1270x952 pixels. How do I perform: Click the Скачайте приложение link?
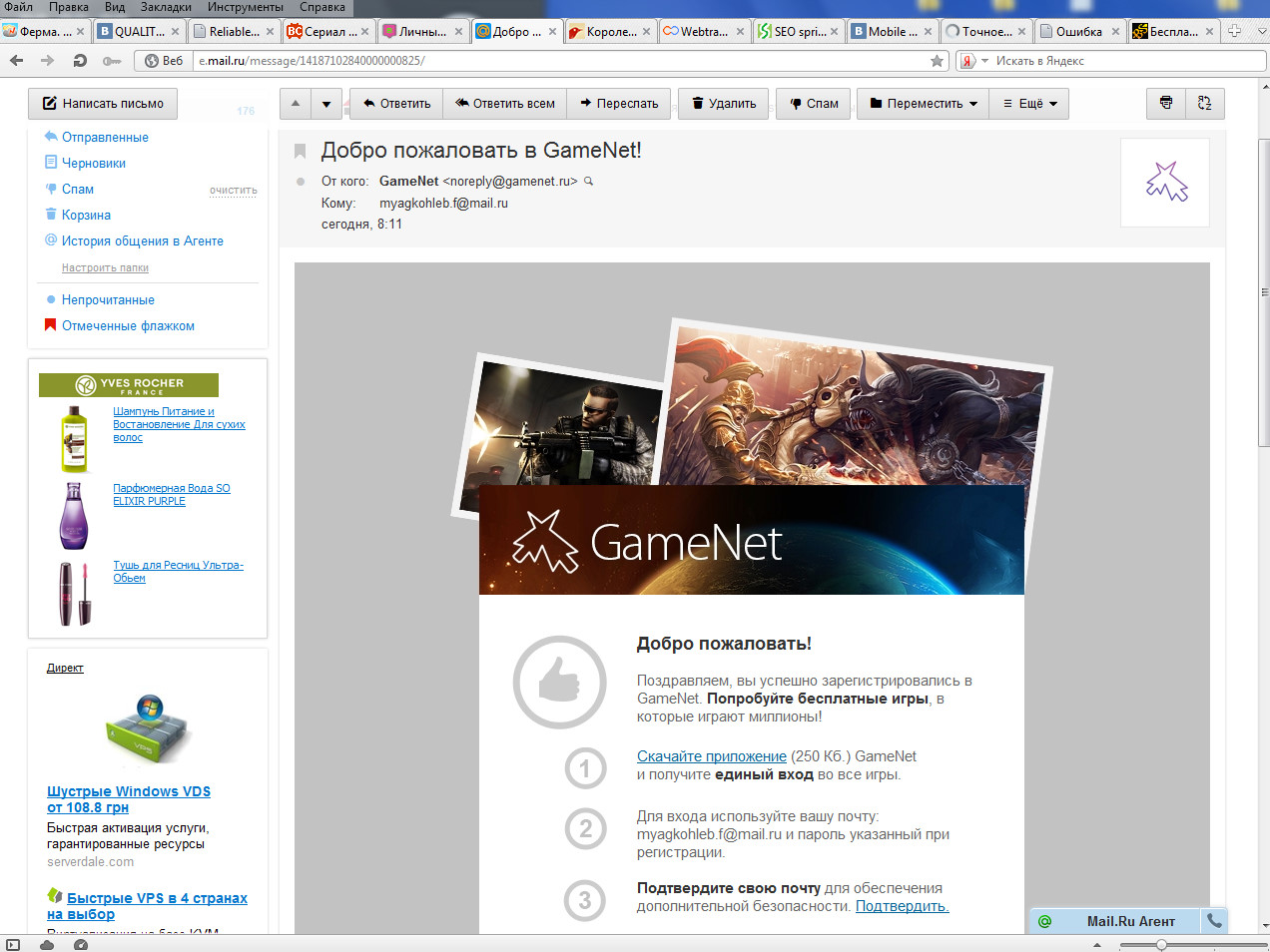(x=712, y=756)
